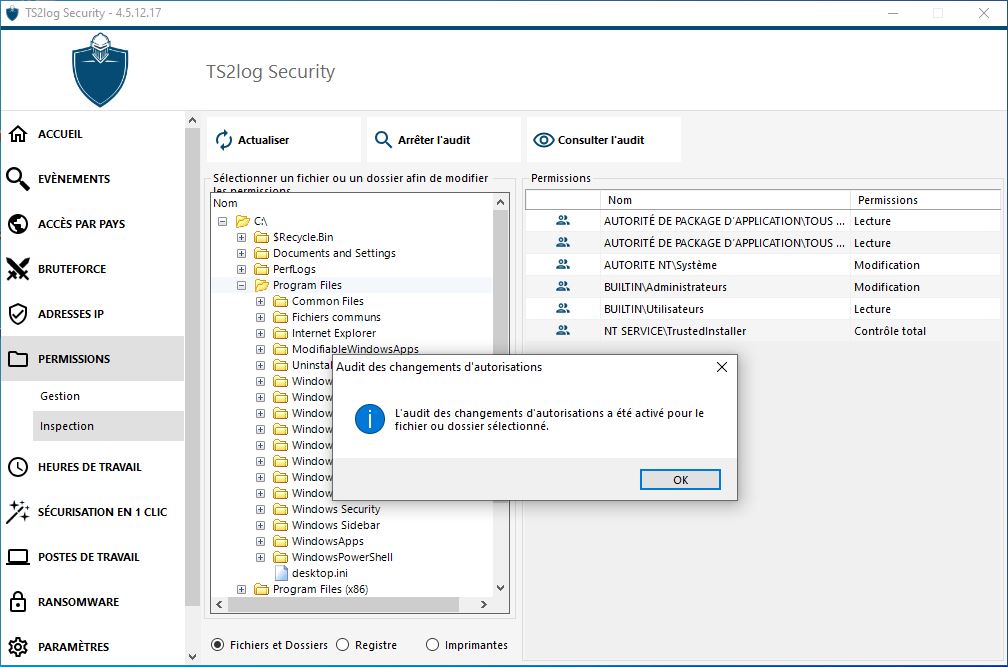Click the TS2log shield logo
Viewport: 1008px width, 667px height.
click(100, 69)
